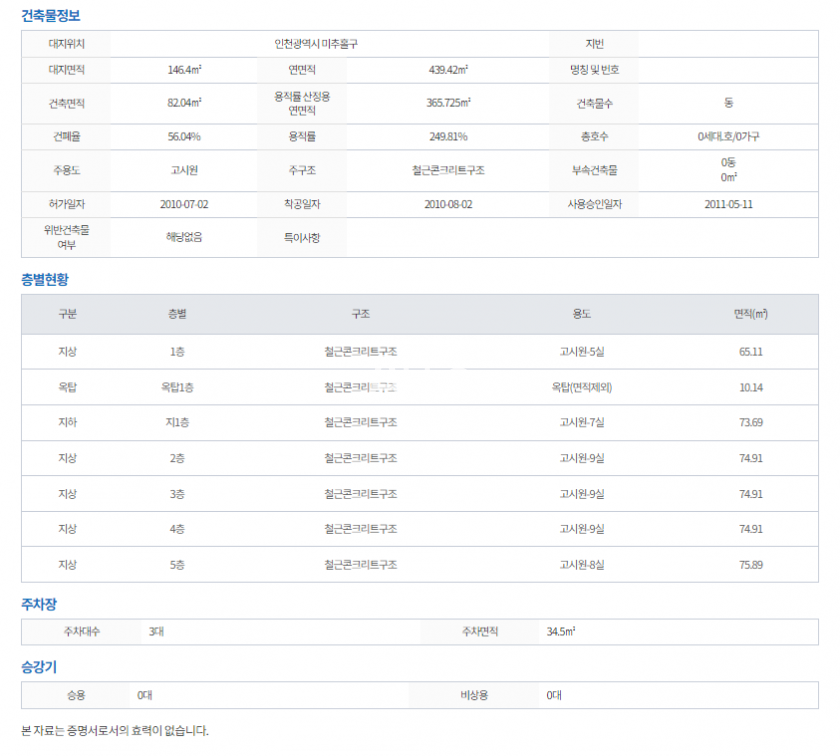Click the 146.4m² land area value
This screenshot has width=840, height=756.
(184, 70)
